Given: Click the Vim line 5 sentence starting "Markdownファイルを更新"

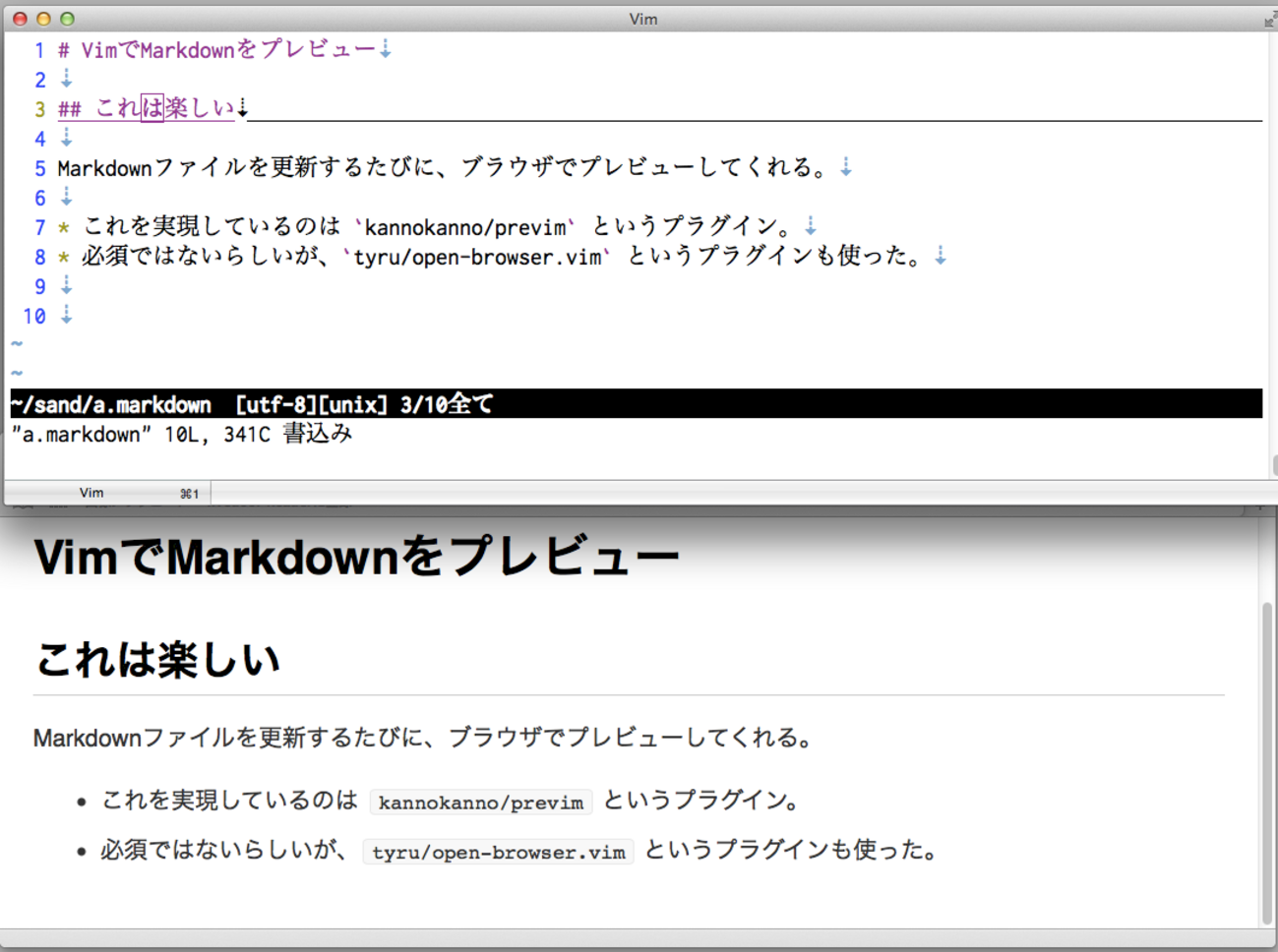Looking at the screenshot, I should coord(443,167).
